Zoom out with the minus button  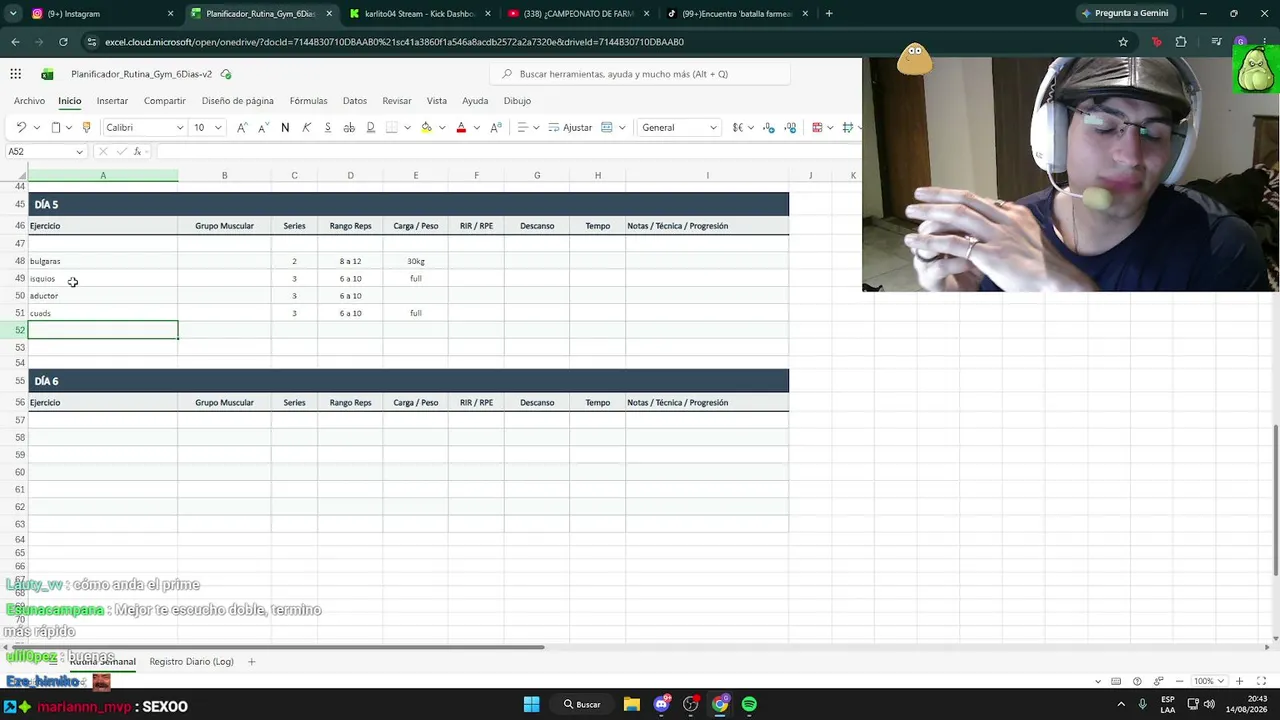tap(1182, 682)
